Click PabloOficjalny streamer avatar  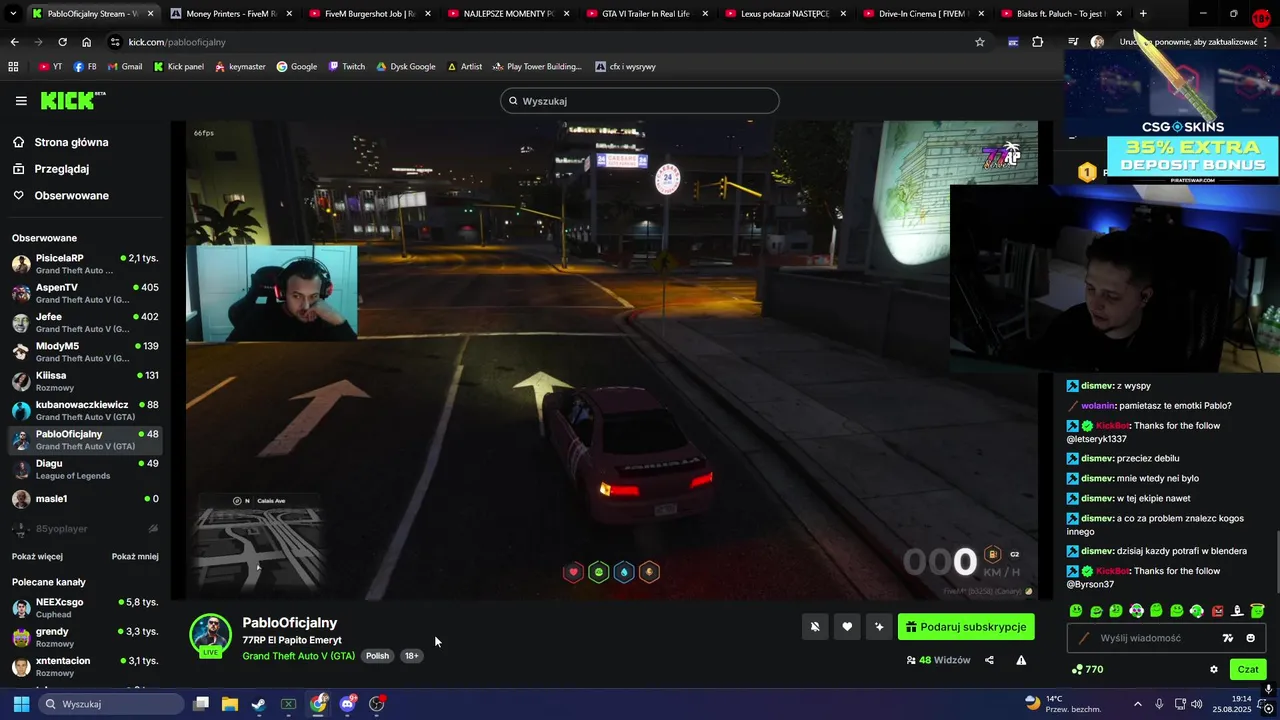211,635
